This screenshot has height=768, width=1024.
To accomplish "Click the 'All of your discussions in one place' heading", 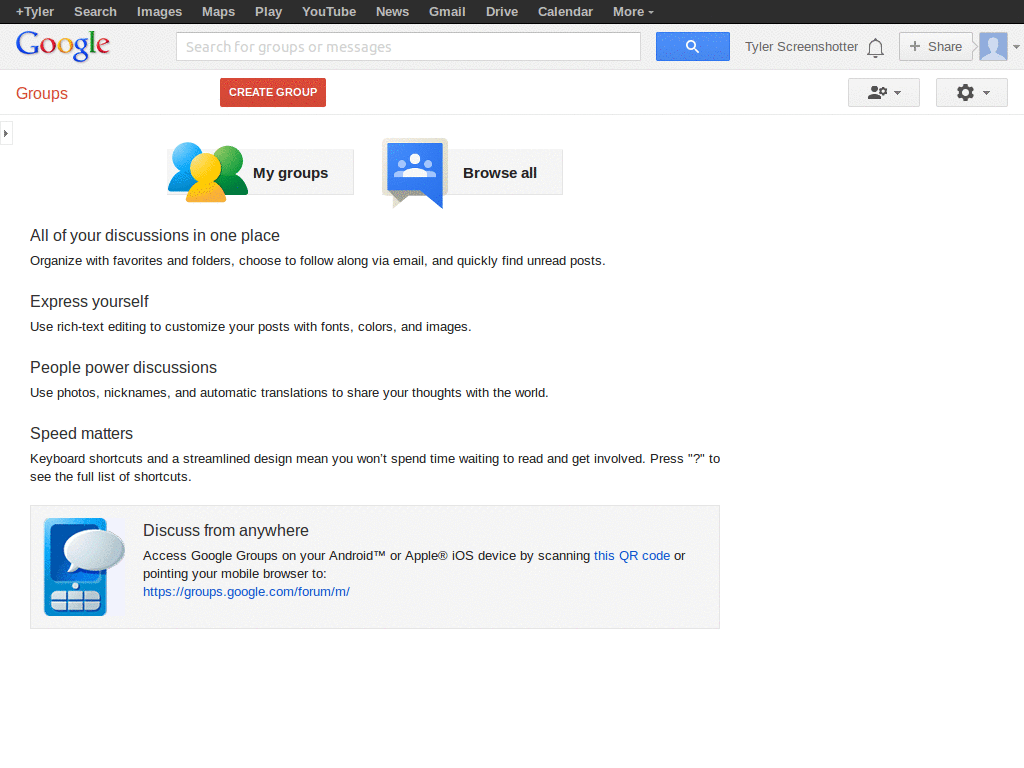I will (x=155, y=235).
